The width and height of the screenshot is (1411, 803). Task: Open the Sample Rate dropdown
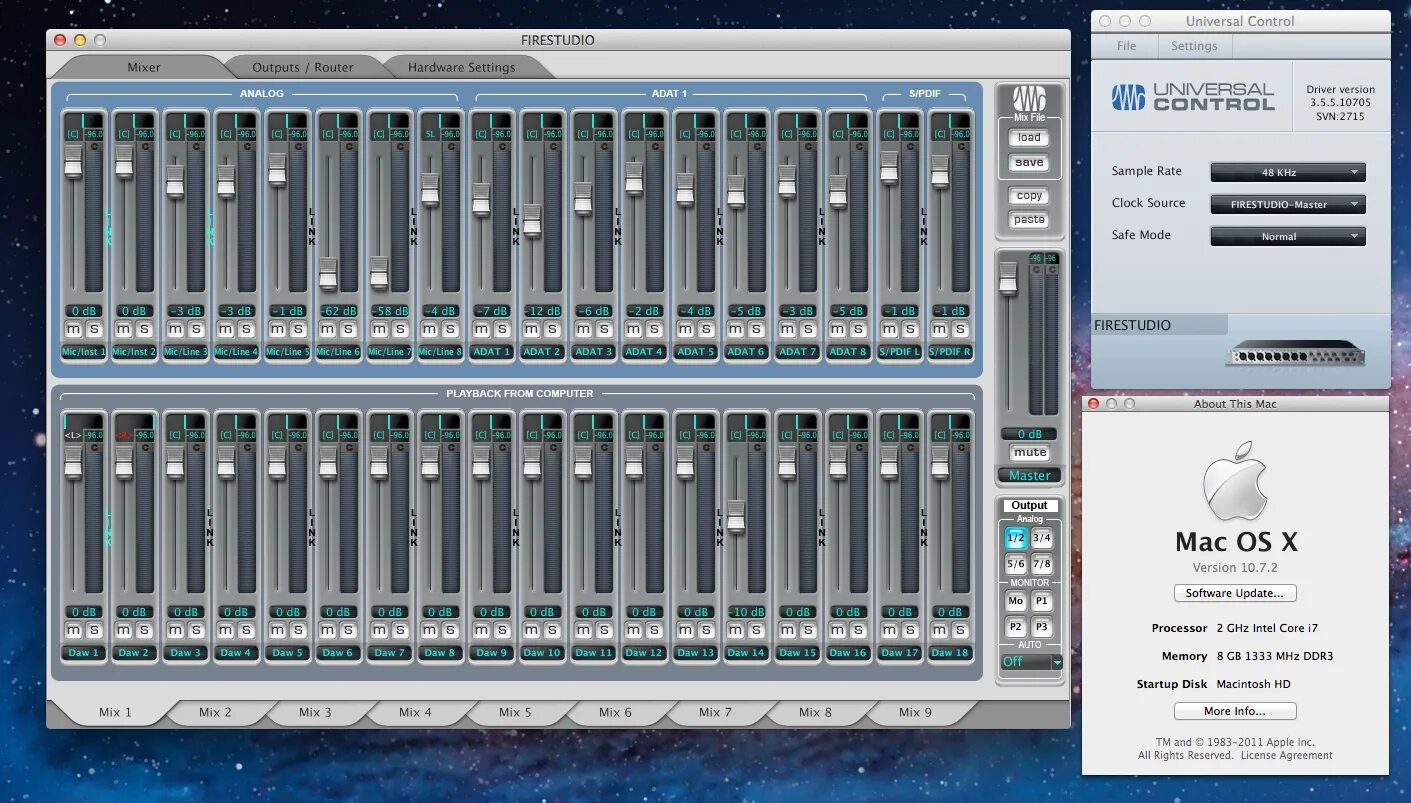(x=1288, y=172)
